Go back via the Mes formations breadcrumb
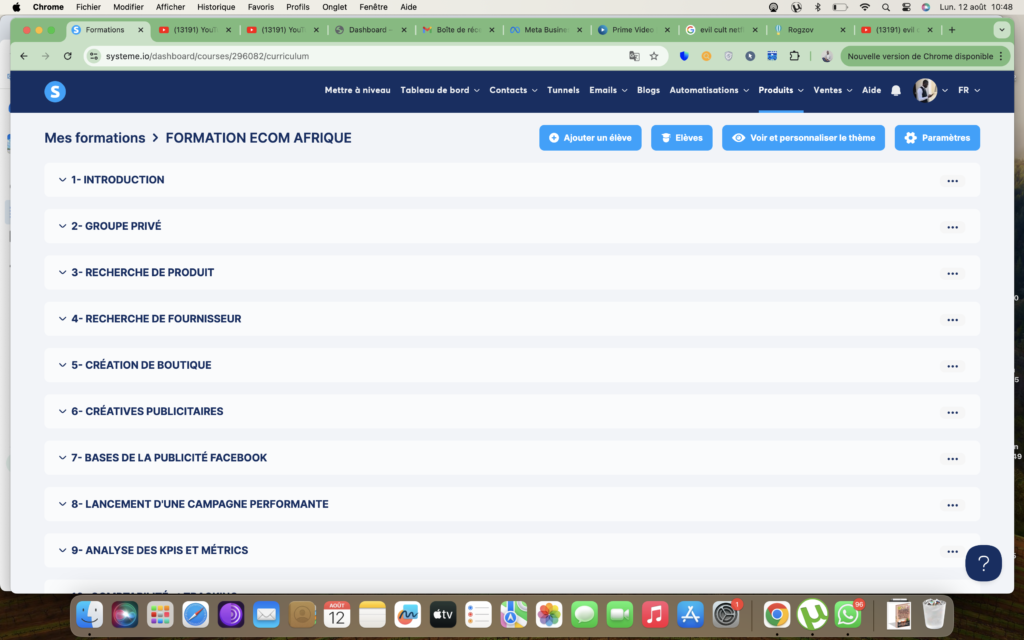Viewport: 1024px width, 640px height. (95, 138)
